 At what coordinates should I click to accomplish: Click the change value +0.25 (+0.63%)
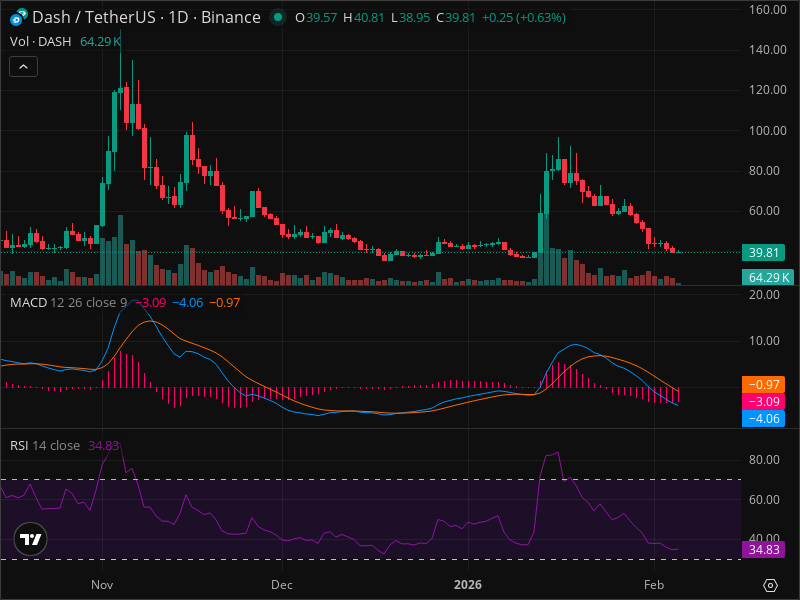pyautogui.click(x=524, y=18)
